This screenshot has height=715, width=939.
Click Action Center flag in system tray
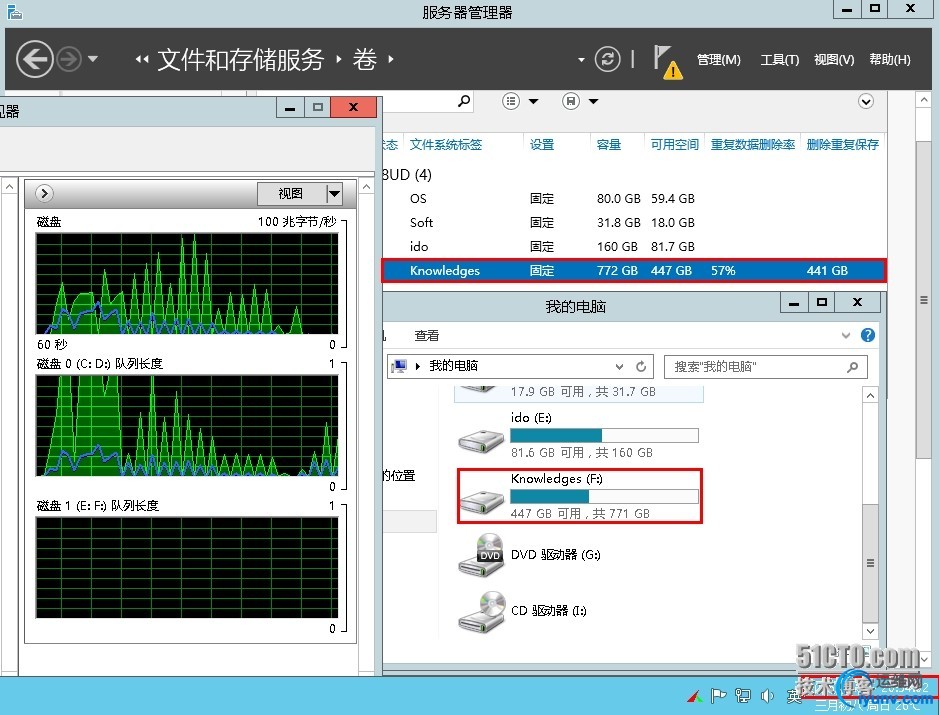click(718, 695)
